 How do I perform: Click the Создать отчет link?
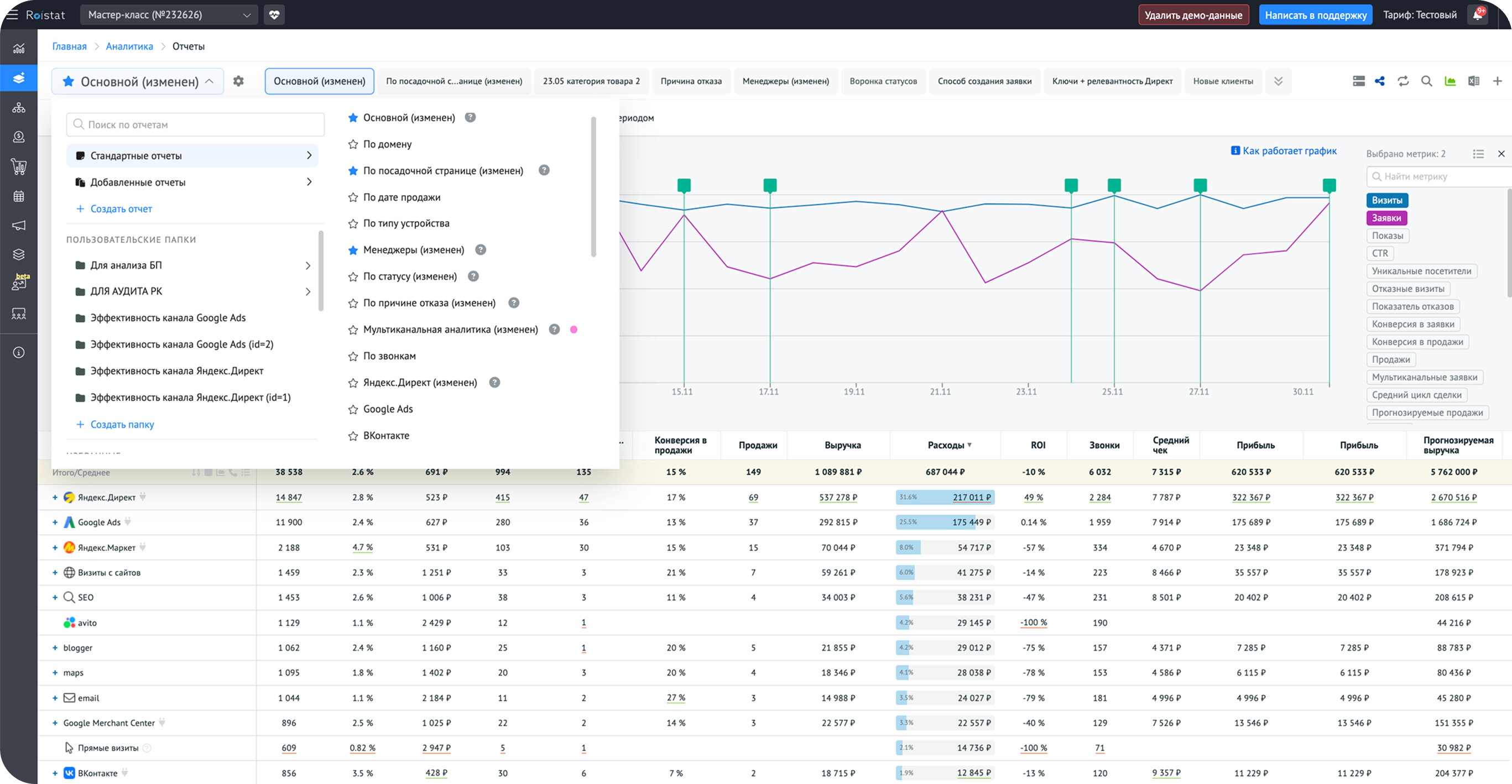121,209
